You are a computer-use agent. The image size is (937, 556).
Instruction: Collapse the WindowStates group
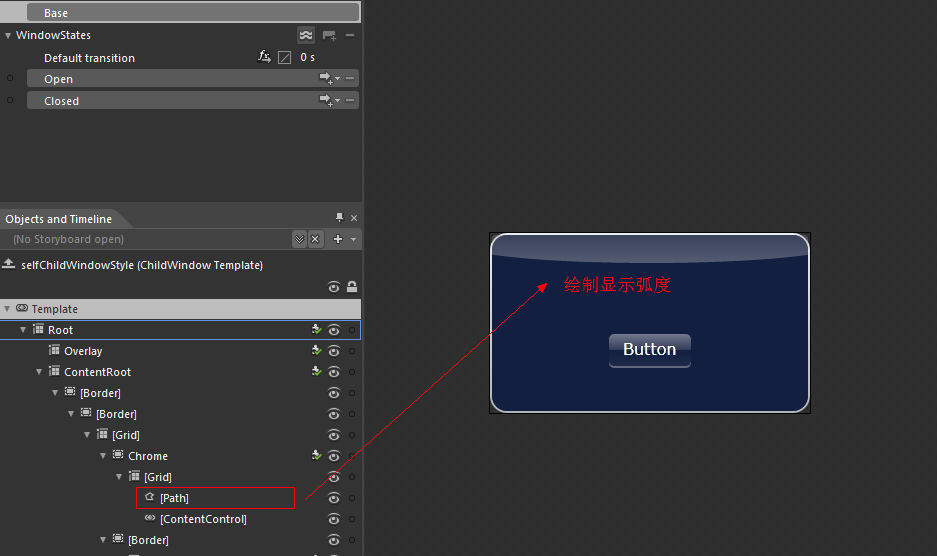8,35
